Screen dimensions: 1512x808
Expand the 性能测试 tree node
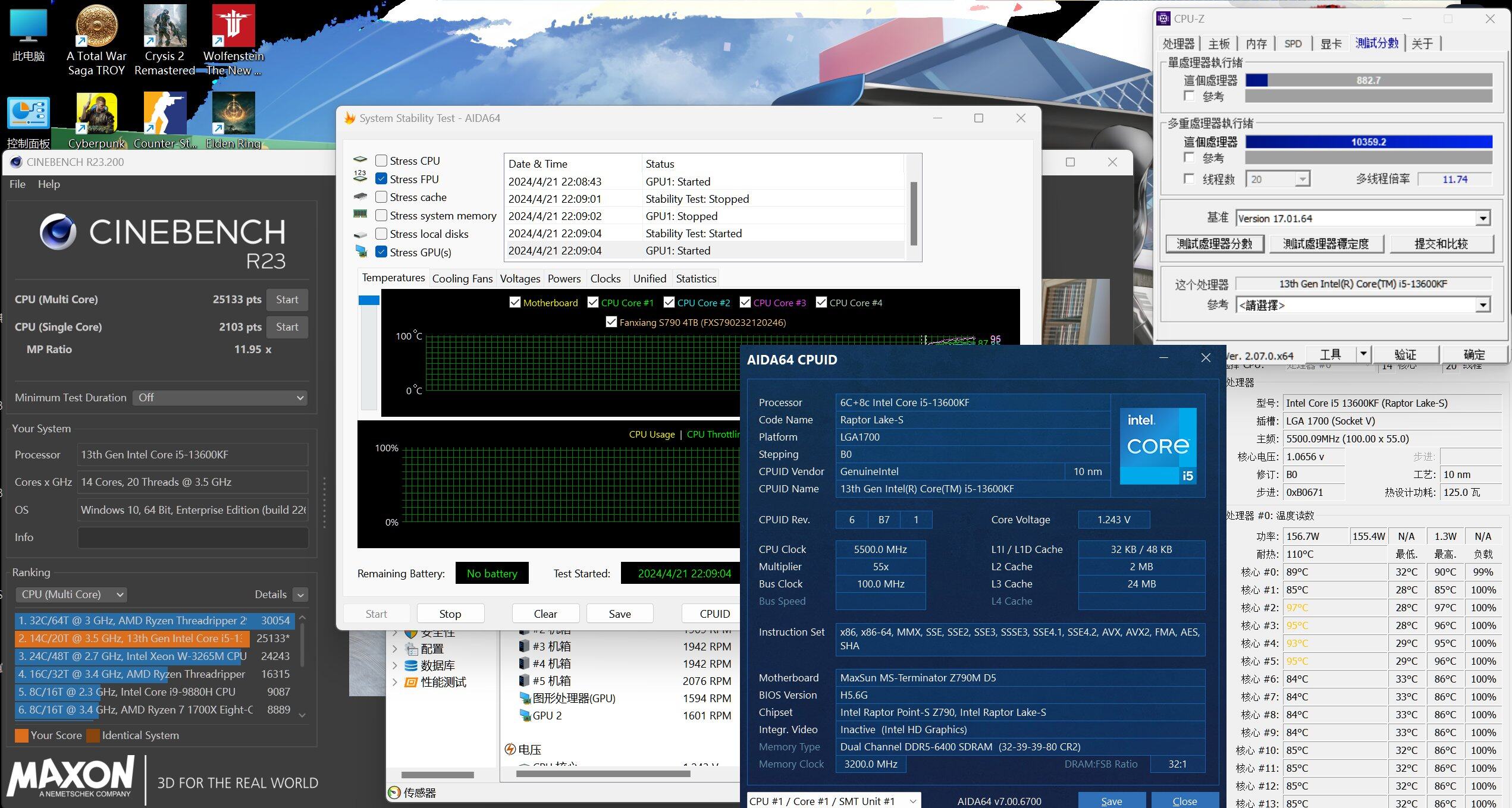(395, 682)
